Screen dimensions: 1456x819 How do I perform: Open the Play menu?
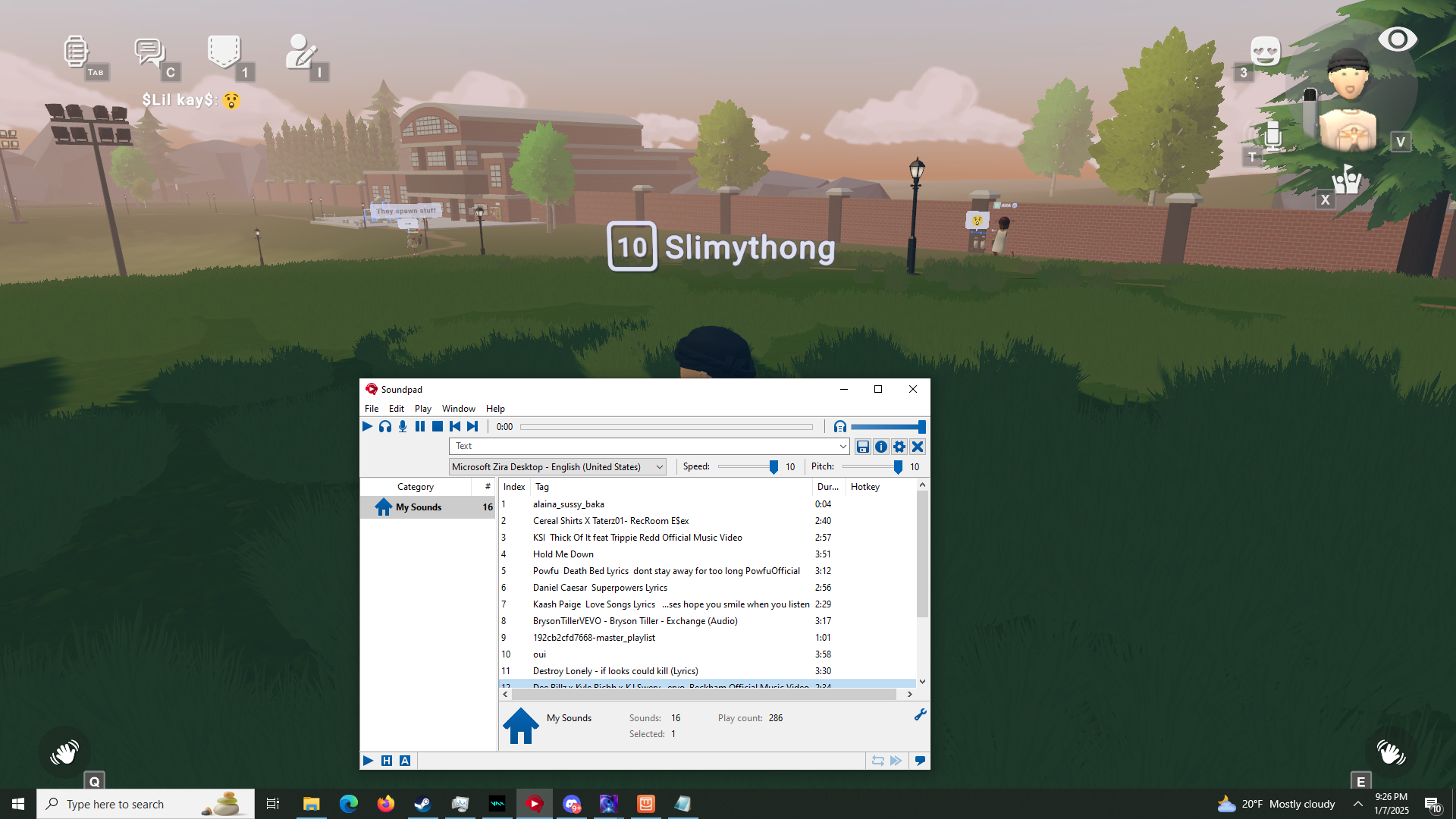pyautogui.click(x=422, y=409)
